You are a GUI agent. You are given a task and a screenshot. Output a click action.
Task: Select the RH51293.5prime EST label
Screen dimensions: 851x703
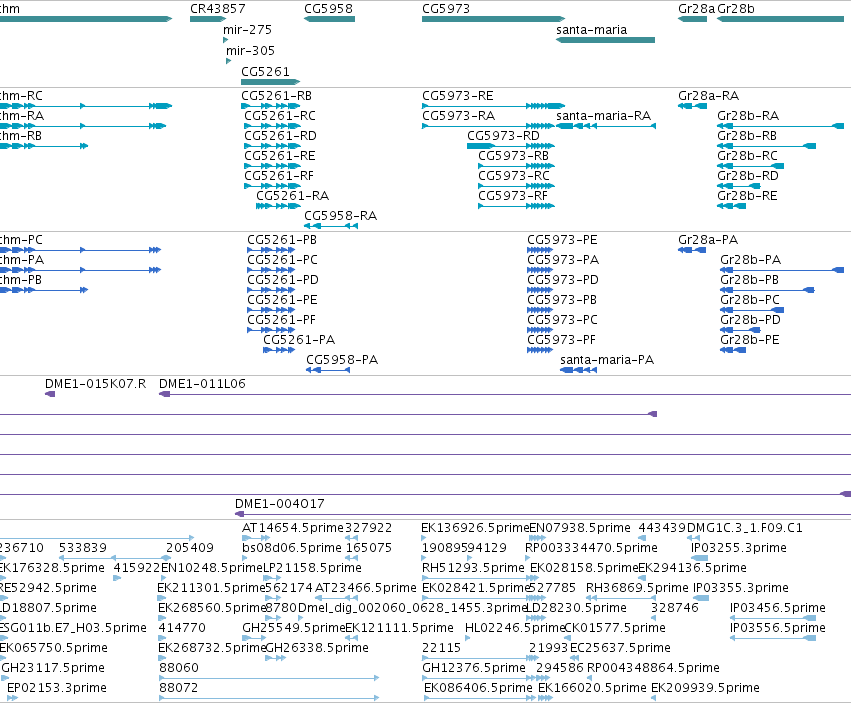pos(473,568)
